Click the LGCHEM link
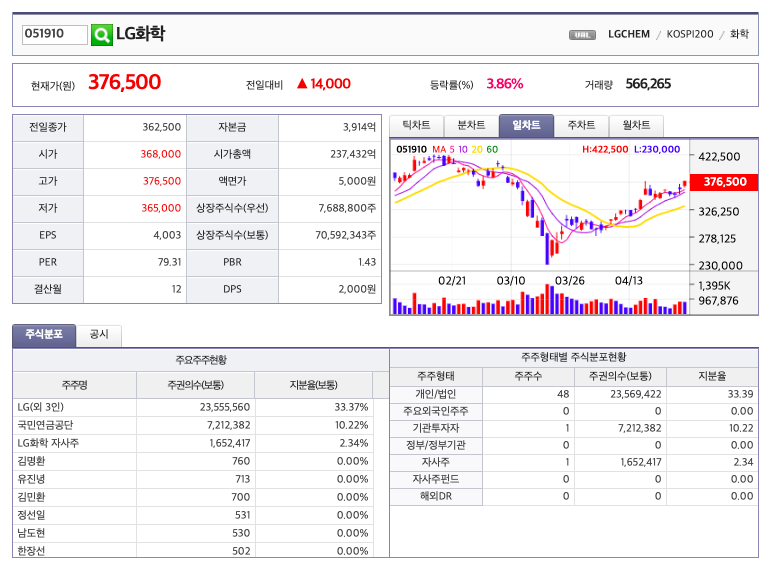Image resolution: width=777 pixels, height=578 pixels. click(629, 34)
